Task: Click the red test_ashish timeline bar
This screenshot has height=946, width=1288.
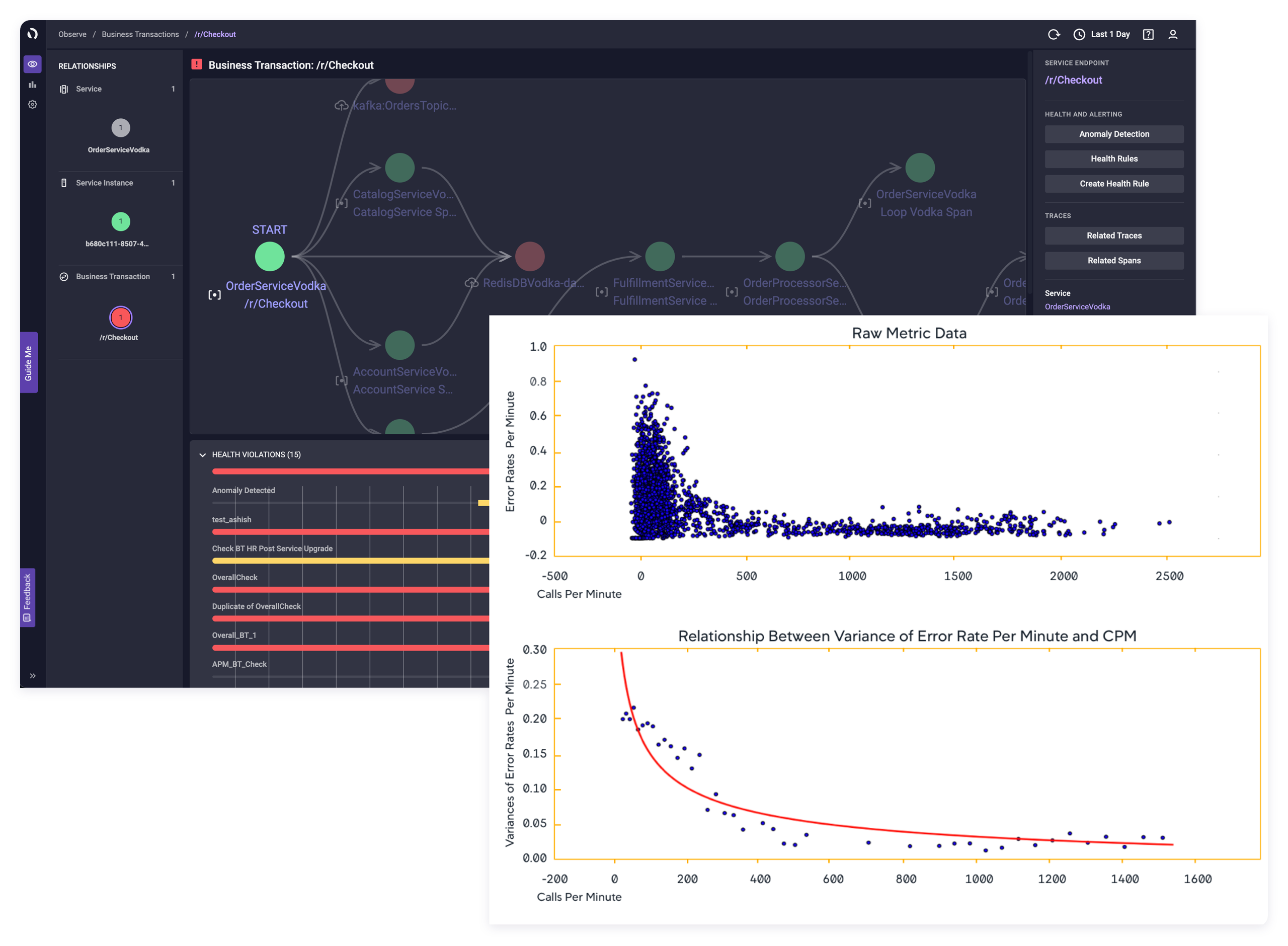Action: [350, 532]
